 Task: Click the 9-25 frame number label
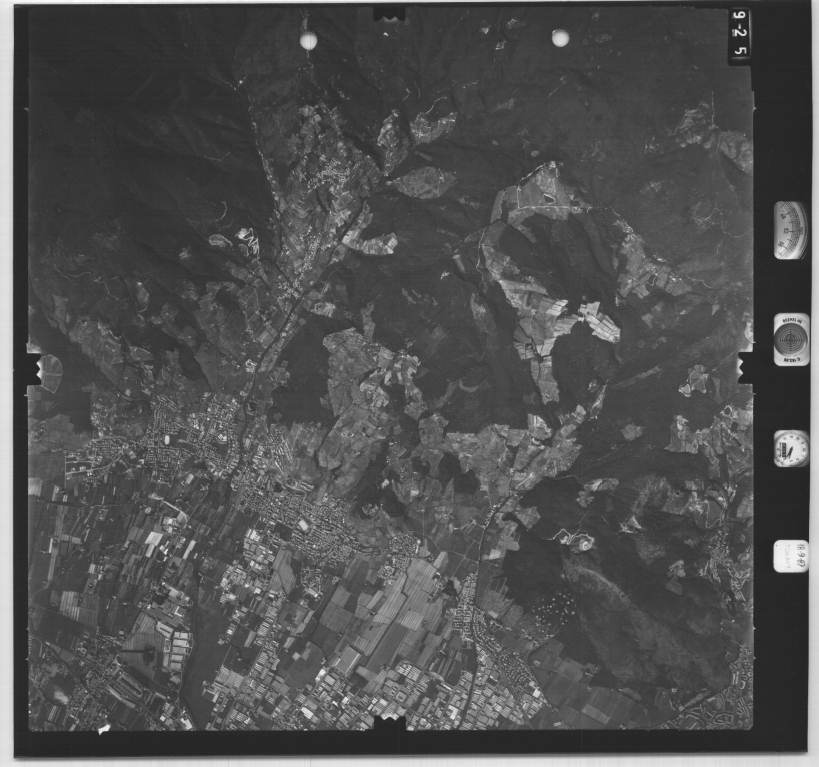tap(739, 35)
